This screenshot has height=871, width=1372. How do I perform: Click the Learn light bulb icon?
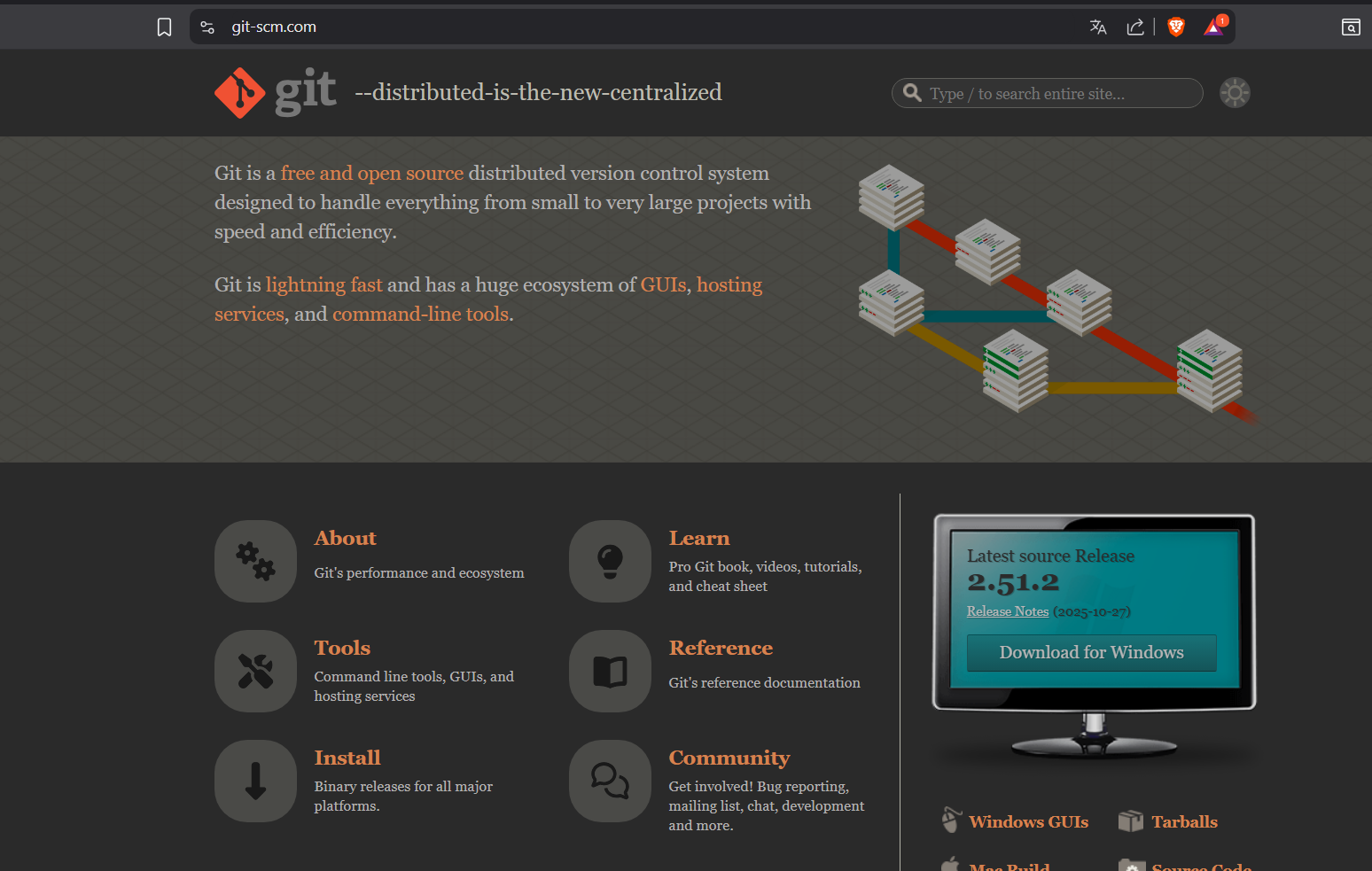point(610,561)
